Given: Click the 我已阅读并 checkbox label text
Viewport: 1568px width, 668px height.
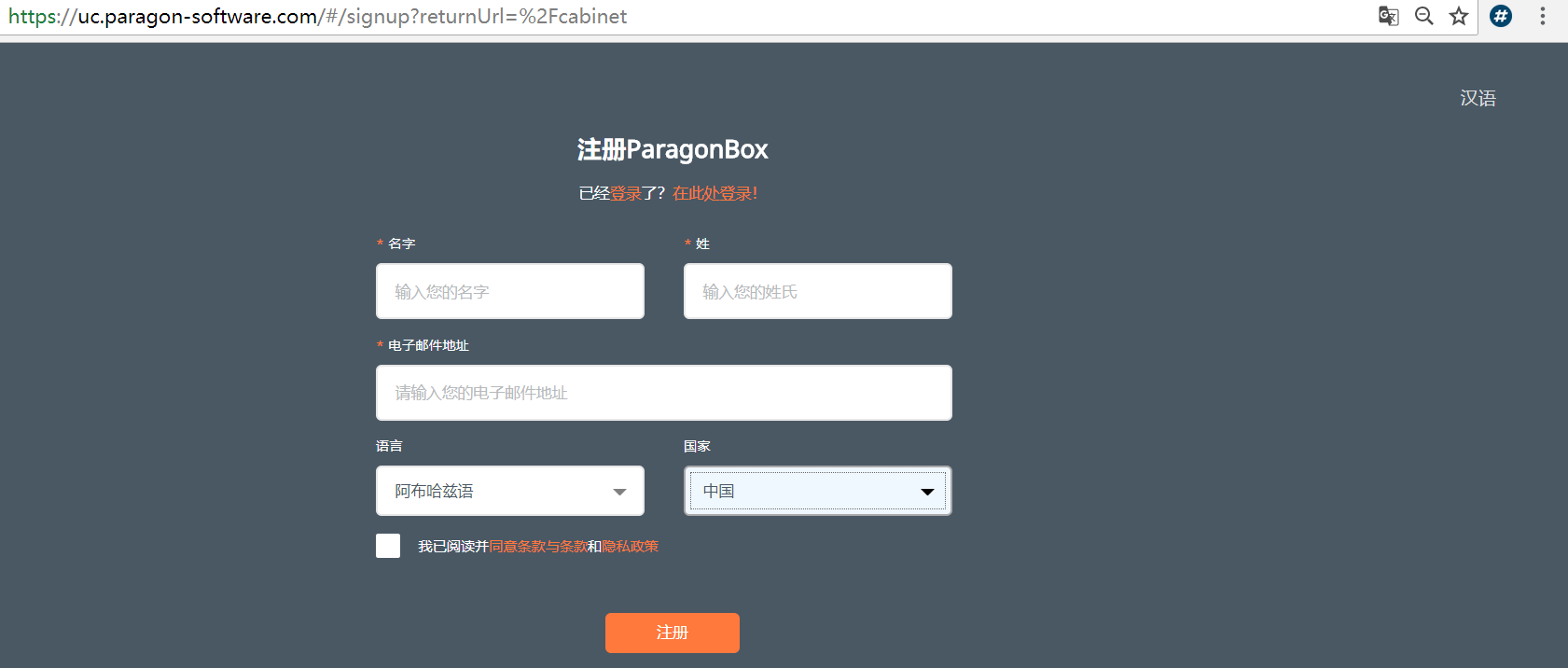Looking at the screenshot, I should click(452, 547).
